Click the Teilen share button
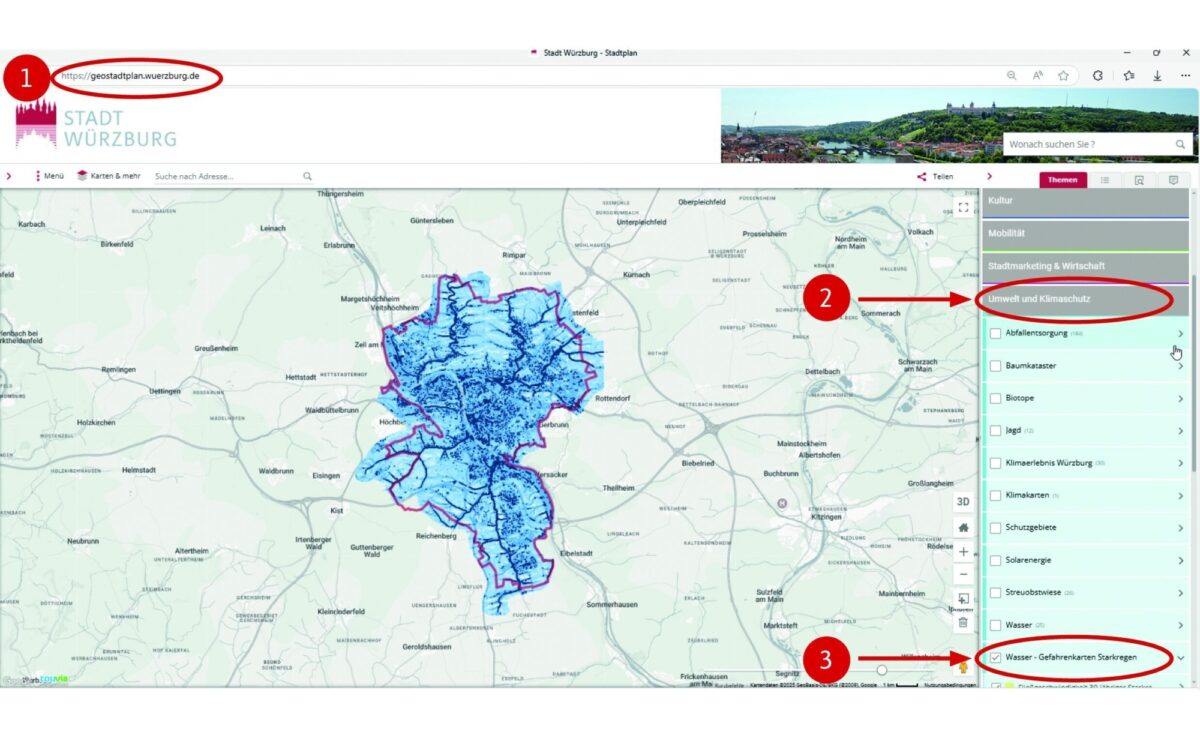The height and width of the screenshot is (750, 1200). point(935,175)
